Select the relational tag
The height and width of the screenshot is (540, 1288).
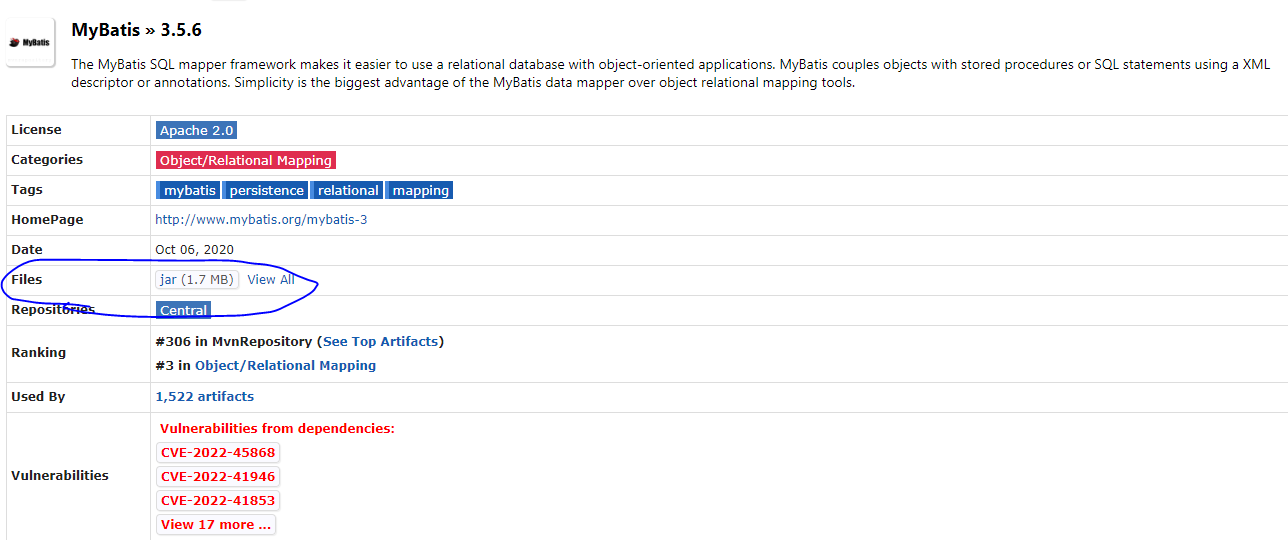tap(347, 190)
